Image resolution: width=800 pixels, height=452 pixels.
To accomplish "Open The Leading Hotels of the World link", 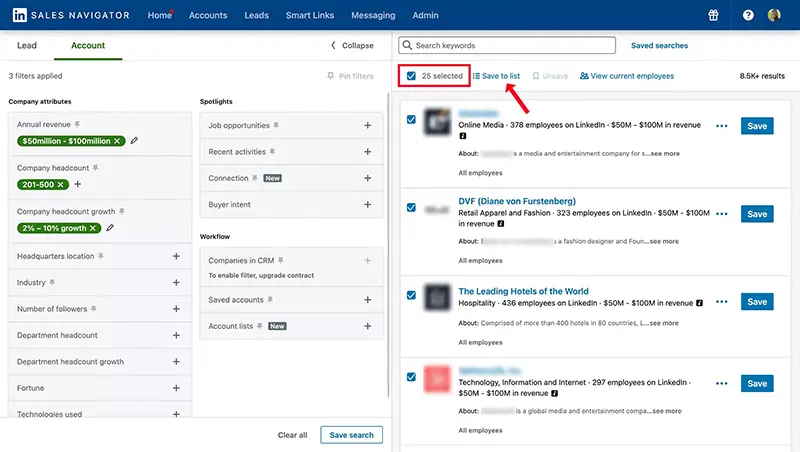I will click(523, 291).
